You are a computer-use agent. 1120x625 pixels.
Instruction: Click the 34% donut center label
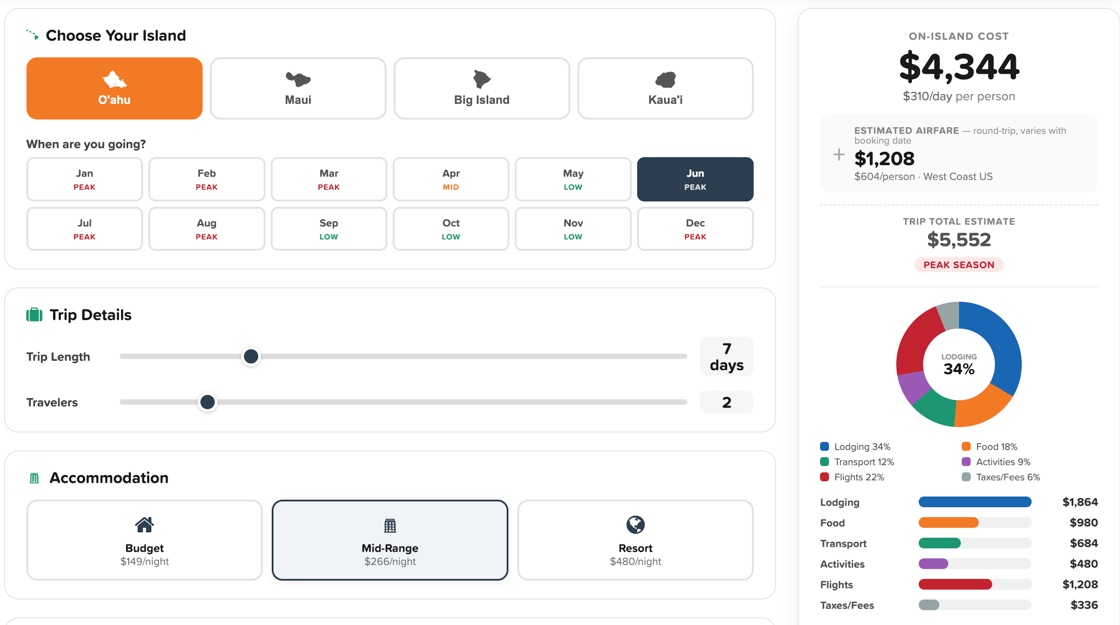959,369
